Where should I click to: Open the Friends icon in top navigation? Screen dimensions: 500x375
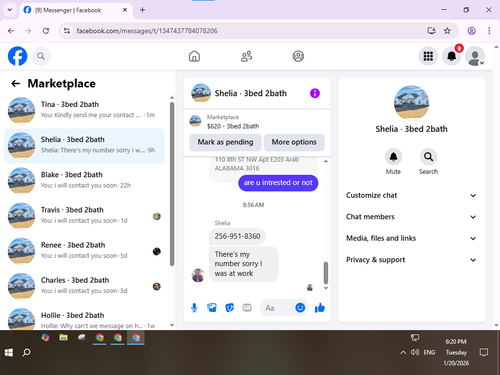point(246,56)
